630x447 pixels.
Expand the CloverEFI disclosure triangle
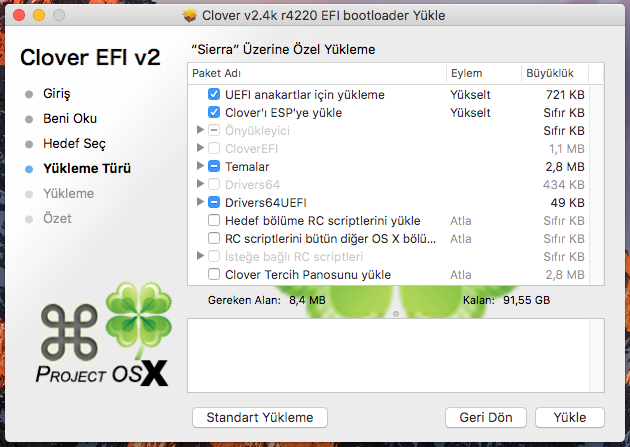(x=200, y=148)
